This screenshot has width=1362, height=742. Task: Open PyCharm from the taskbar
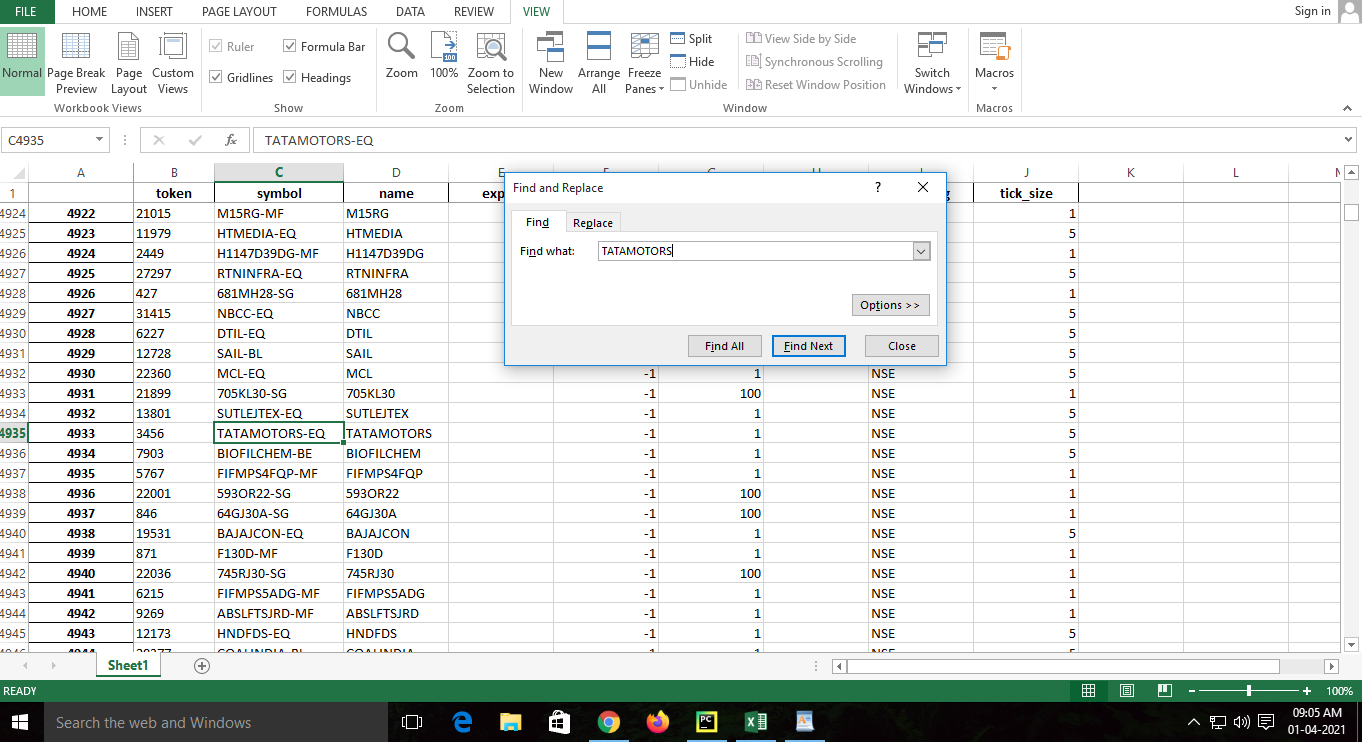pyautogui.click(x=706, y=722)
